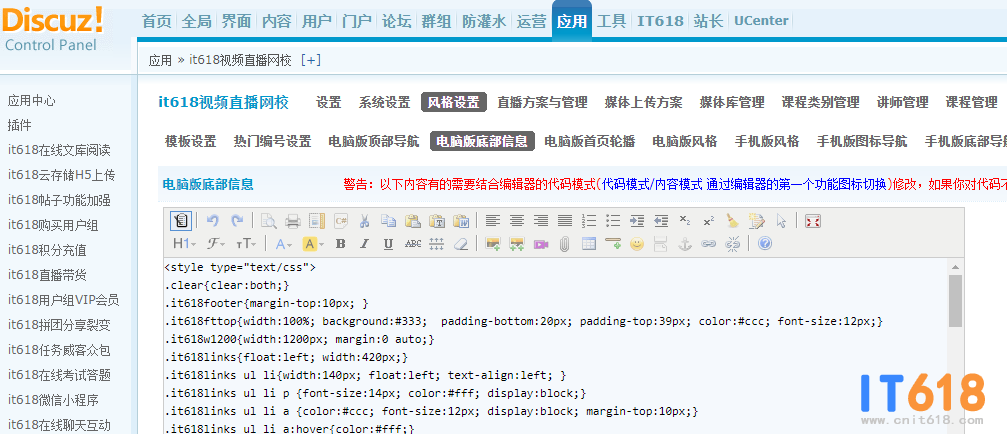Viewport: 1007px width, 434px height.
Task: Toggle the editor source code mode icon
Action: tap(181, 221)
